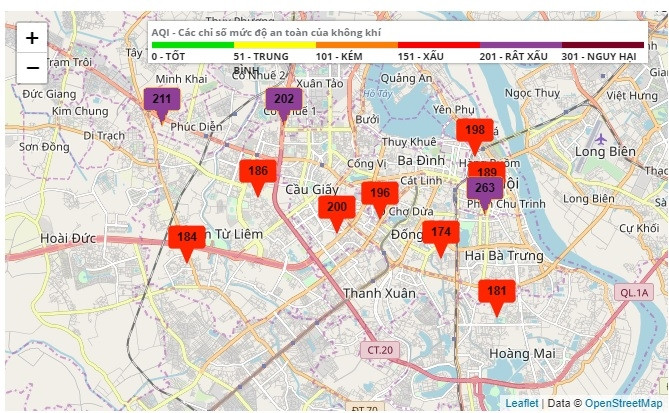
Task: Open the red AQI marker 200
Action: point(336,208)
